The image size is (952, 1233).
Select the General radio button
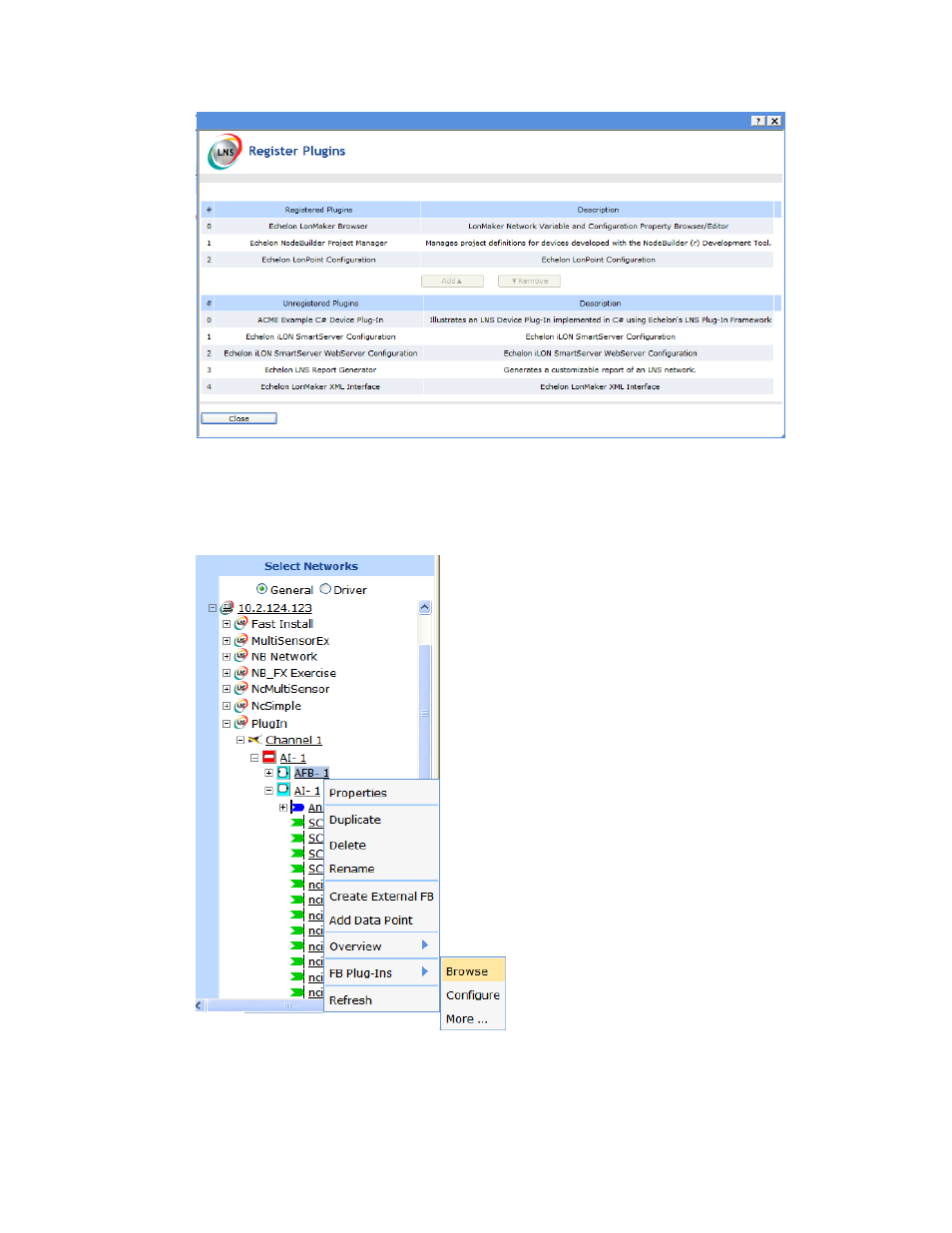(261, 589)
